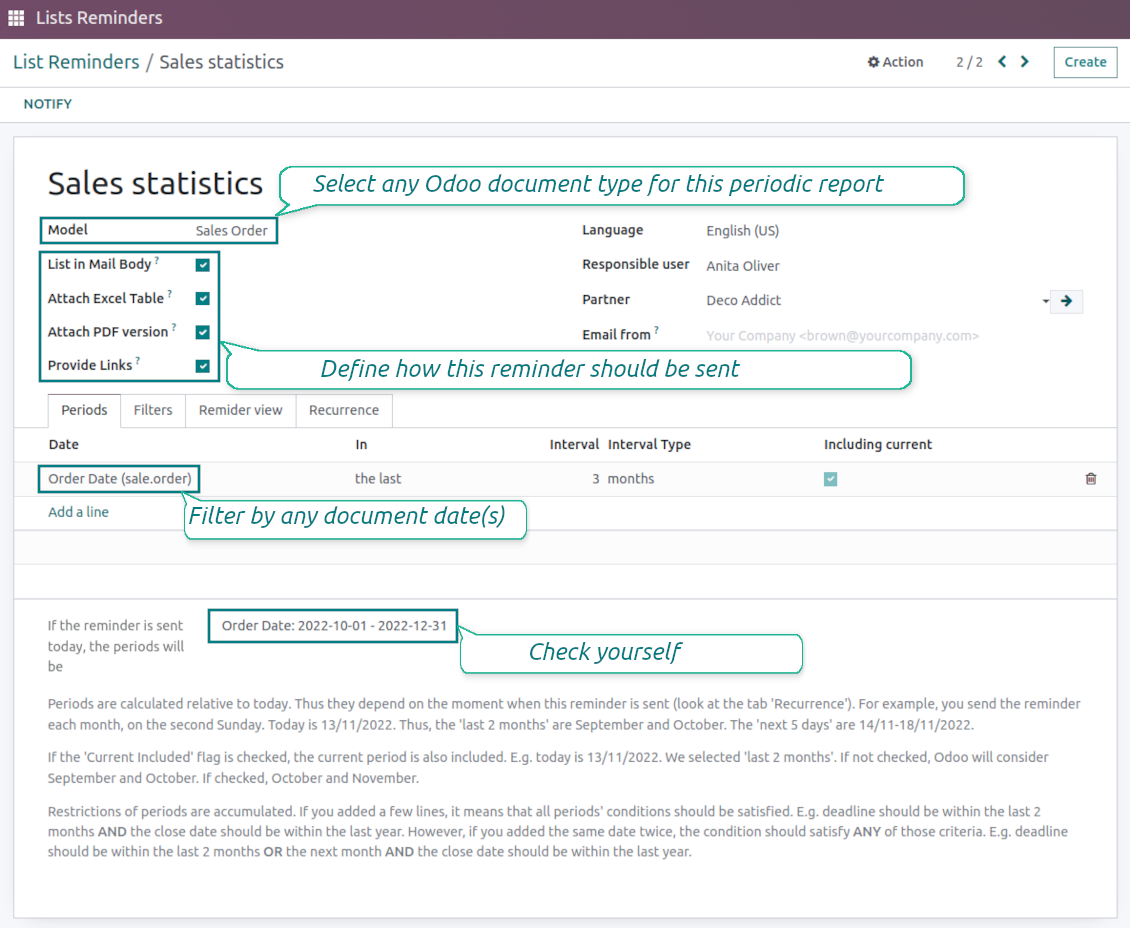1130x928 pixels.
Task: Click Email from help question mark
Action: pyautogui.click(x=656, y=330)
